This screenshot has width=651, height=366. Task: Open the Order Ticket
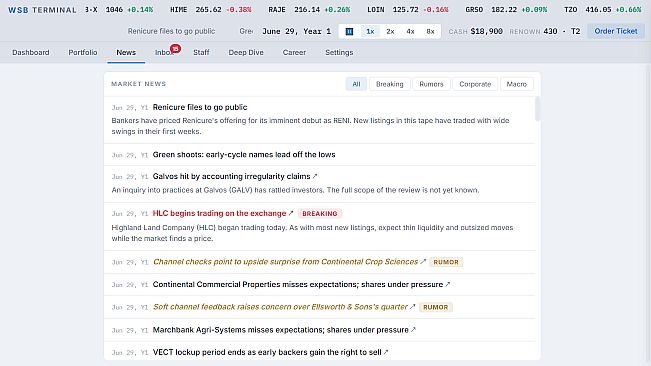tap(616, 31)
